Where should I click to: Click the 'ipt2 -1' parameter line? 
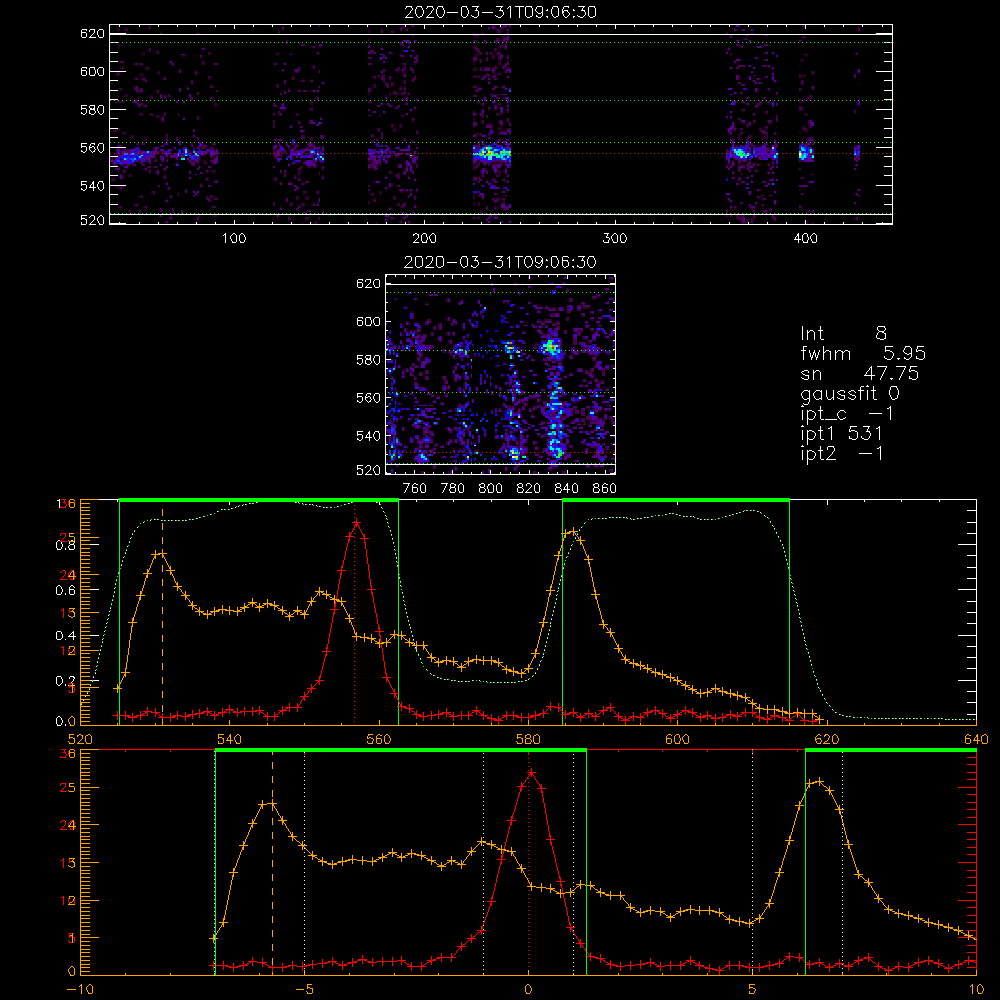[841, 453]
